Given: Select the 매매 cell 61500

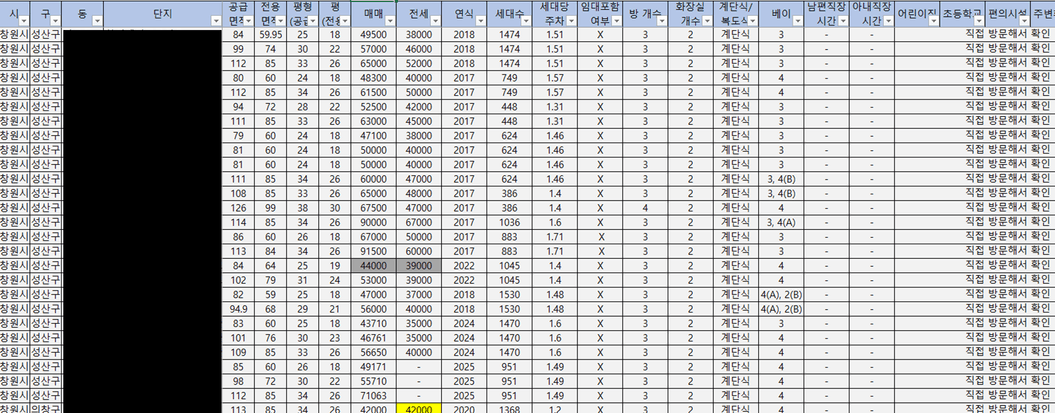Looking at the screenshot, I should 374,92.
